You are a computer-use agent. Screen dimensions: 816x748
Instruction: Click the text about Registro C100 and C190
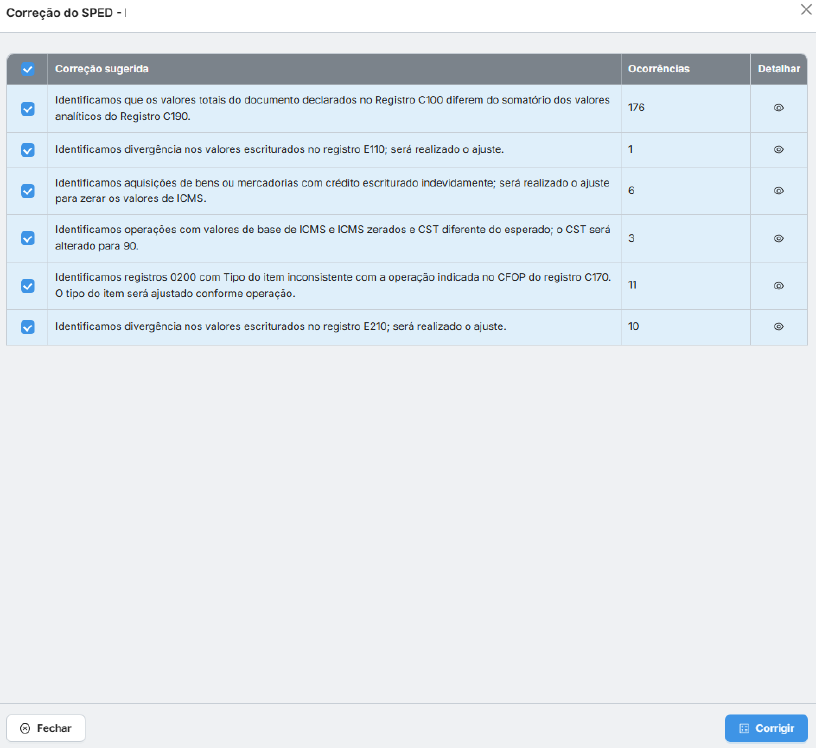(332, 108)
